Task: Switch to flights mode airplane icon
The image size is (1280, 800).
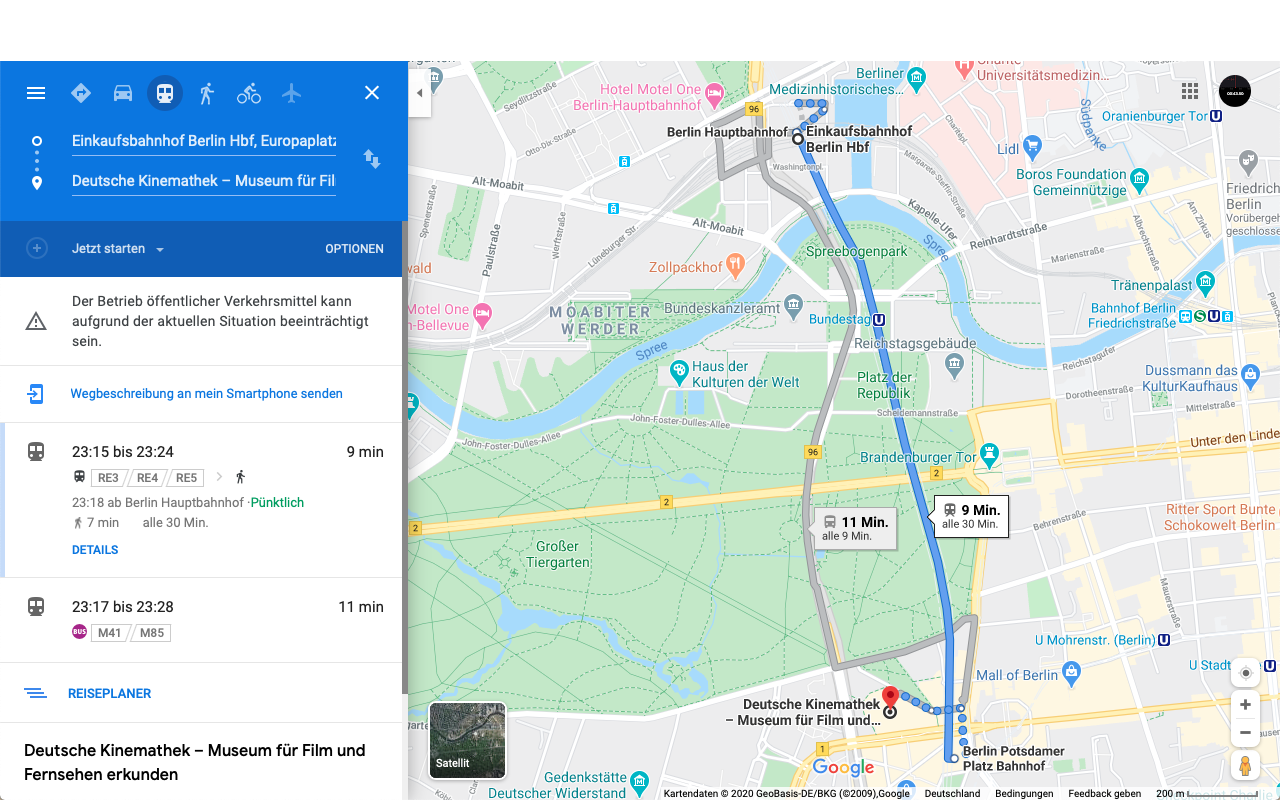Action: (x=291, y=93)
